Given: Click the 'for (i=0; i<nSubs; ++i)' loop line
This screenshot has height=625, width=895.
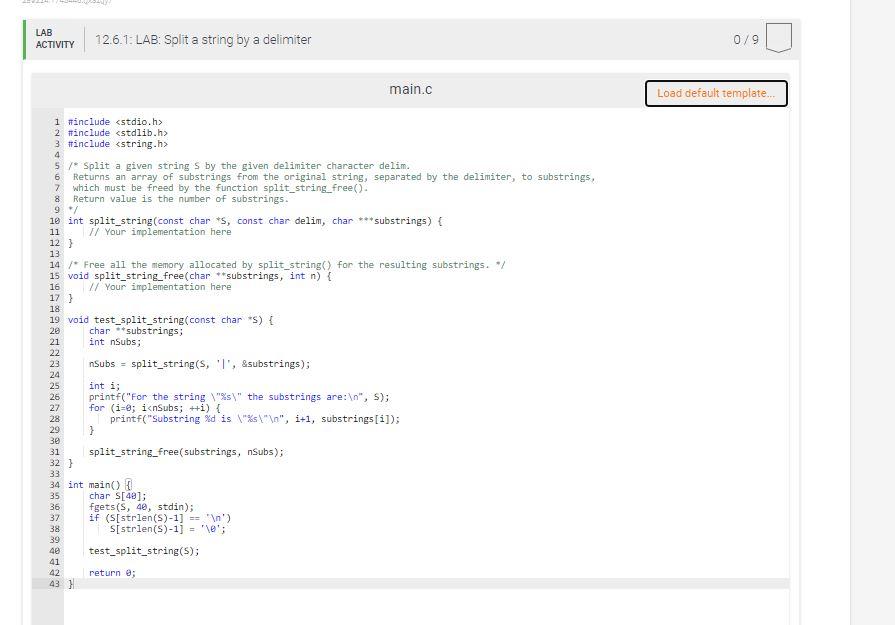Looking at the screenshot, I should [155, 408].
